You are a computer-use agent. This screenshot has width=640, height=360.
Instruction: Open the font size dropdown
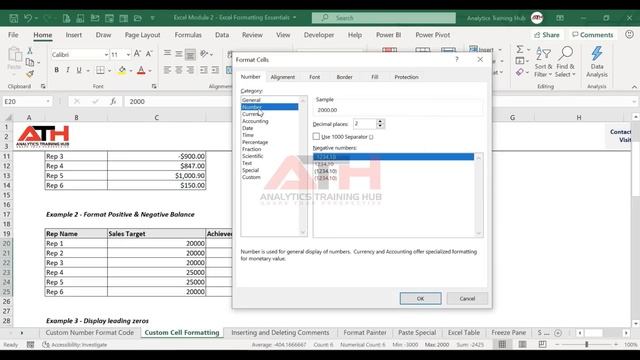click(128, 54)
